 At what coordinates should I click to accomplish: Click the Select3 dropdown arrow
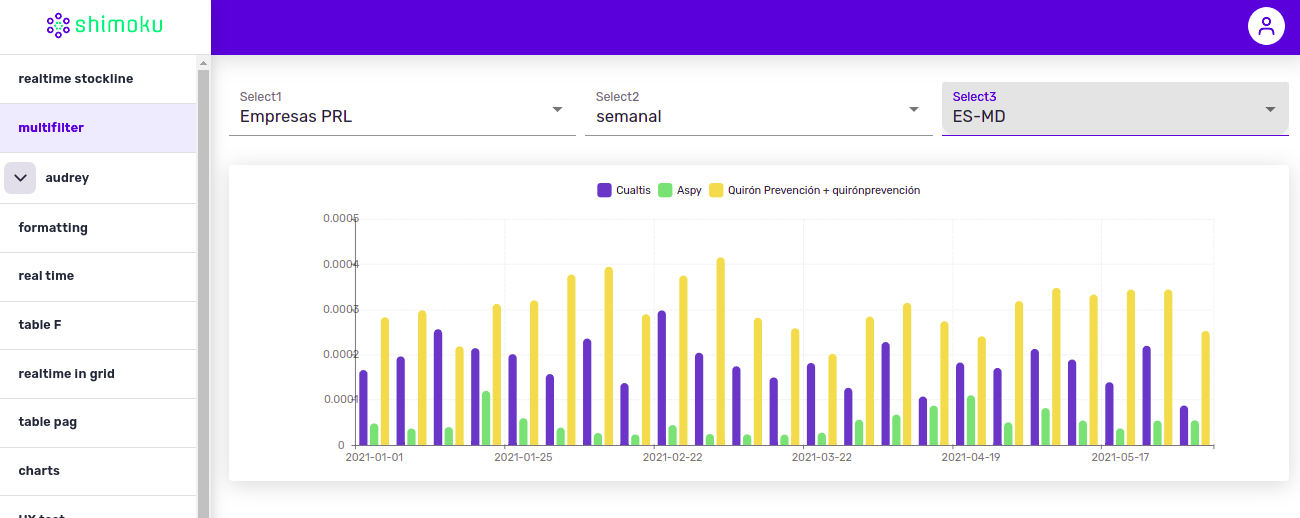(x=1270, y=109)
